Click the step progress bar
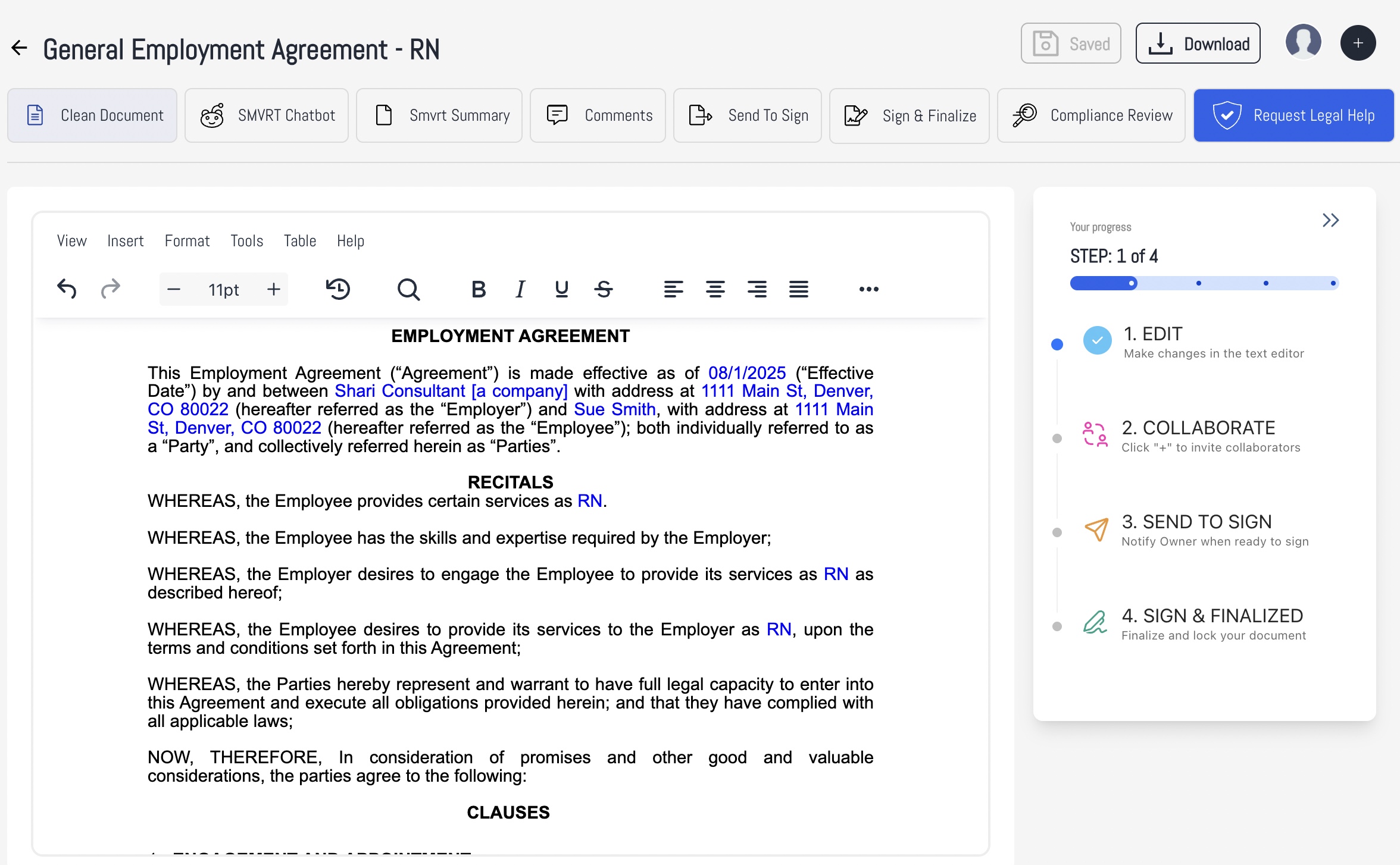The image size is (1400, 865). [1204, 283]
